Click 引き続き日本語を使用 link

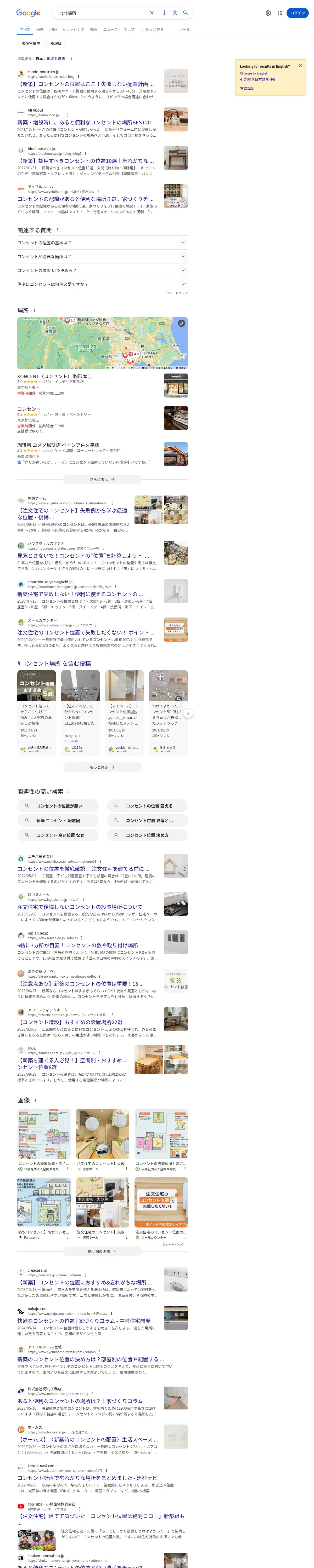pyautogui.click(x=258, y=79)
